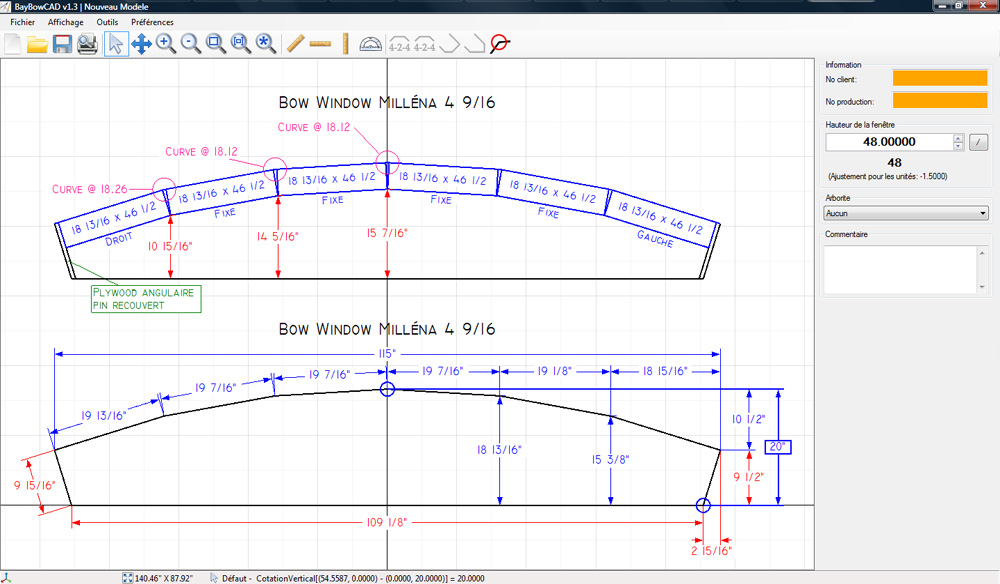Open the Fichier menu
The image size is (1000, 584).
click(x=22, y=22)
